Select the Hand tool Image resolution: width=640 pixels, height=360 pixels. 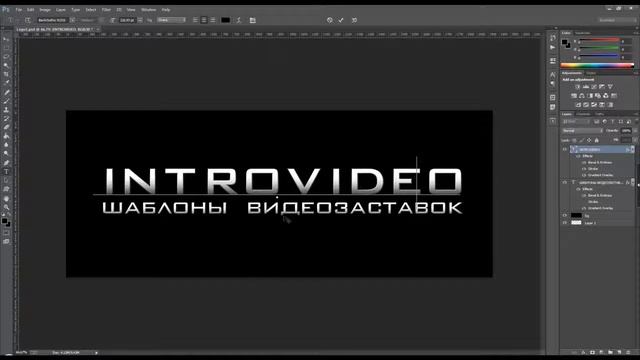pos(6,199)
